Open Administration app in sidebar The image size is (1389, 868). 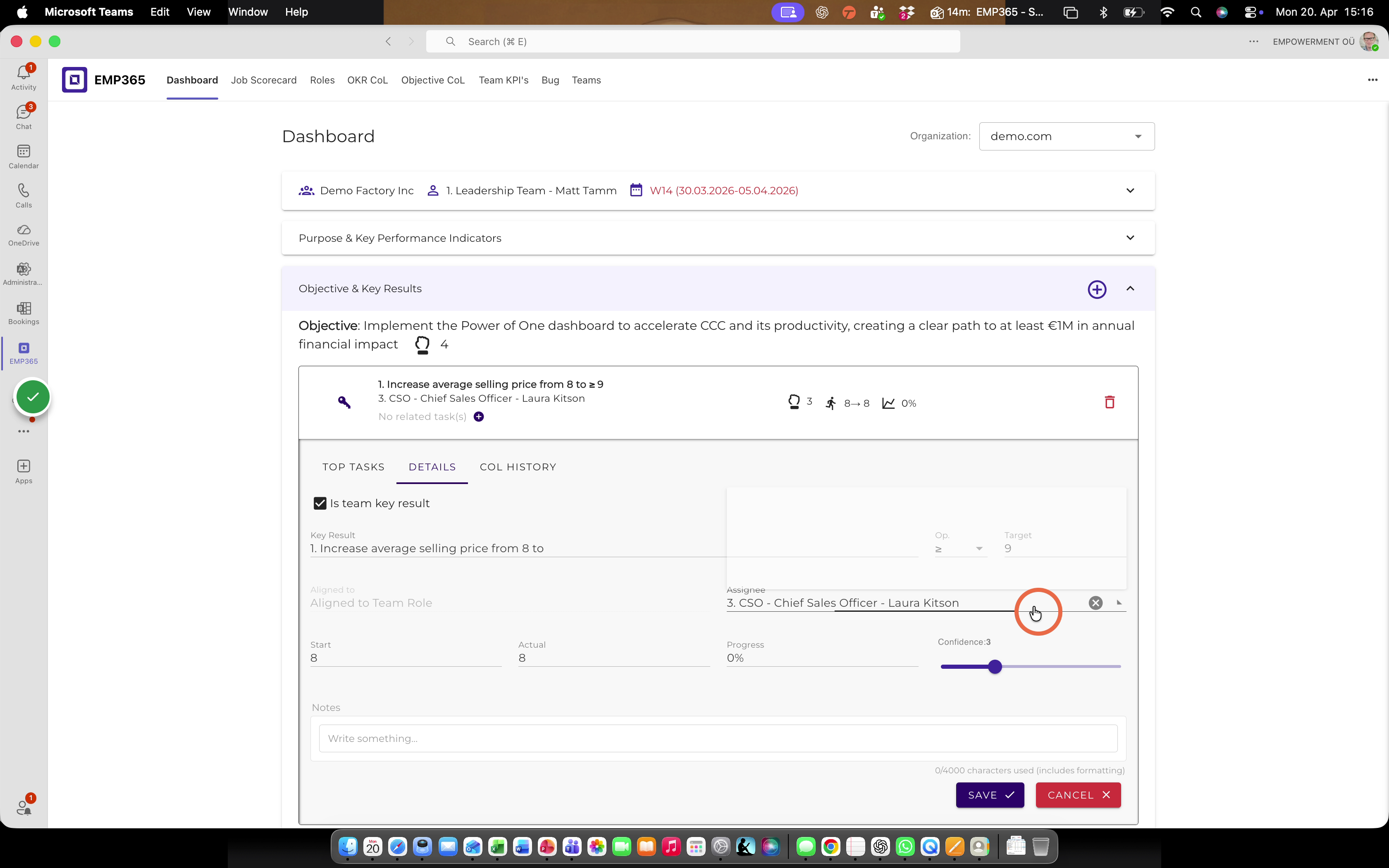tap(24, 274)
